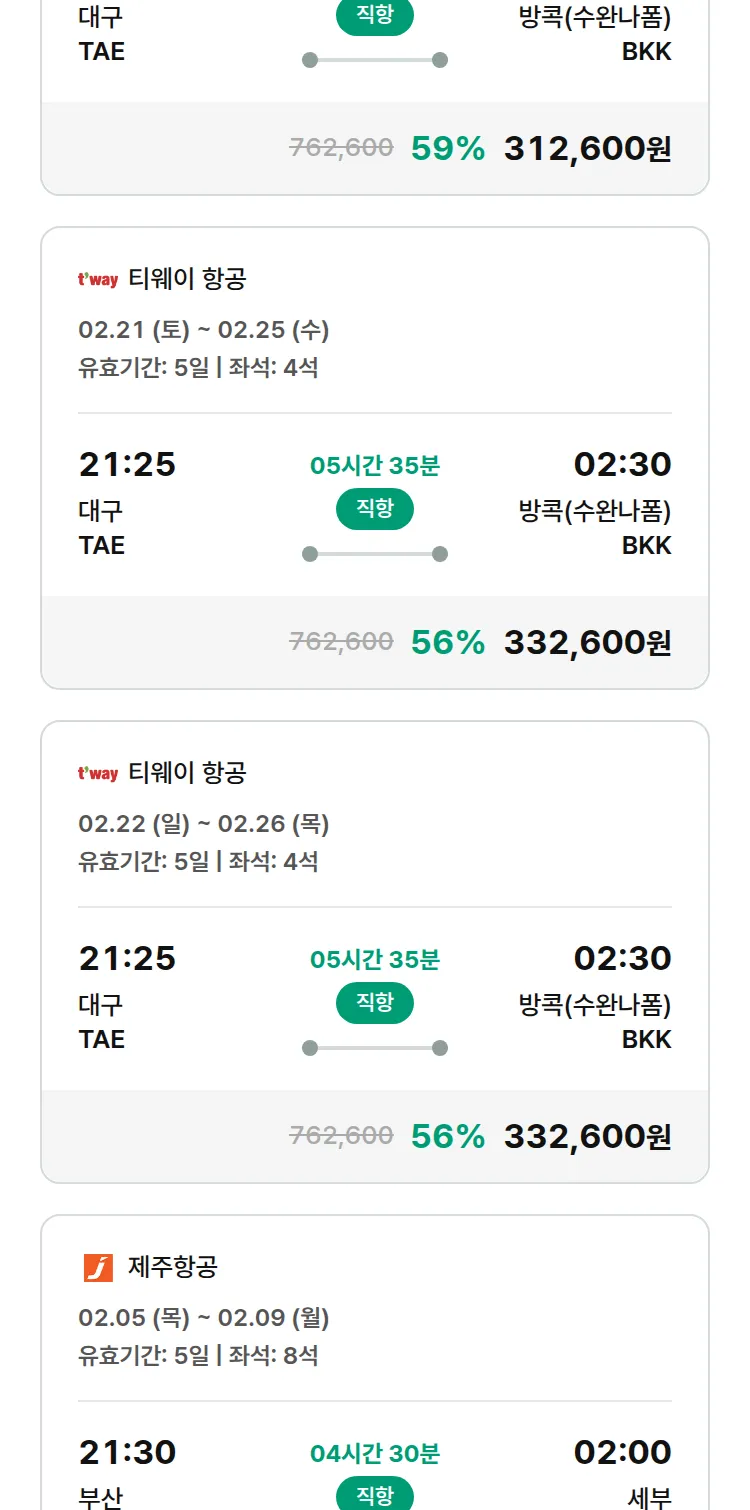This screenshot has height=1510, width=750.
Task: Click the route line on the 02.21 flight
Action: coord(375,554)
